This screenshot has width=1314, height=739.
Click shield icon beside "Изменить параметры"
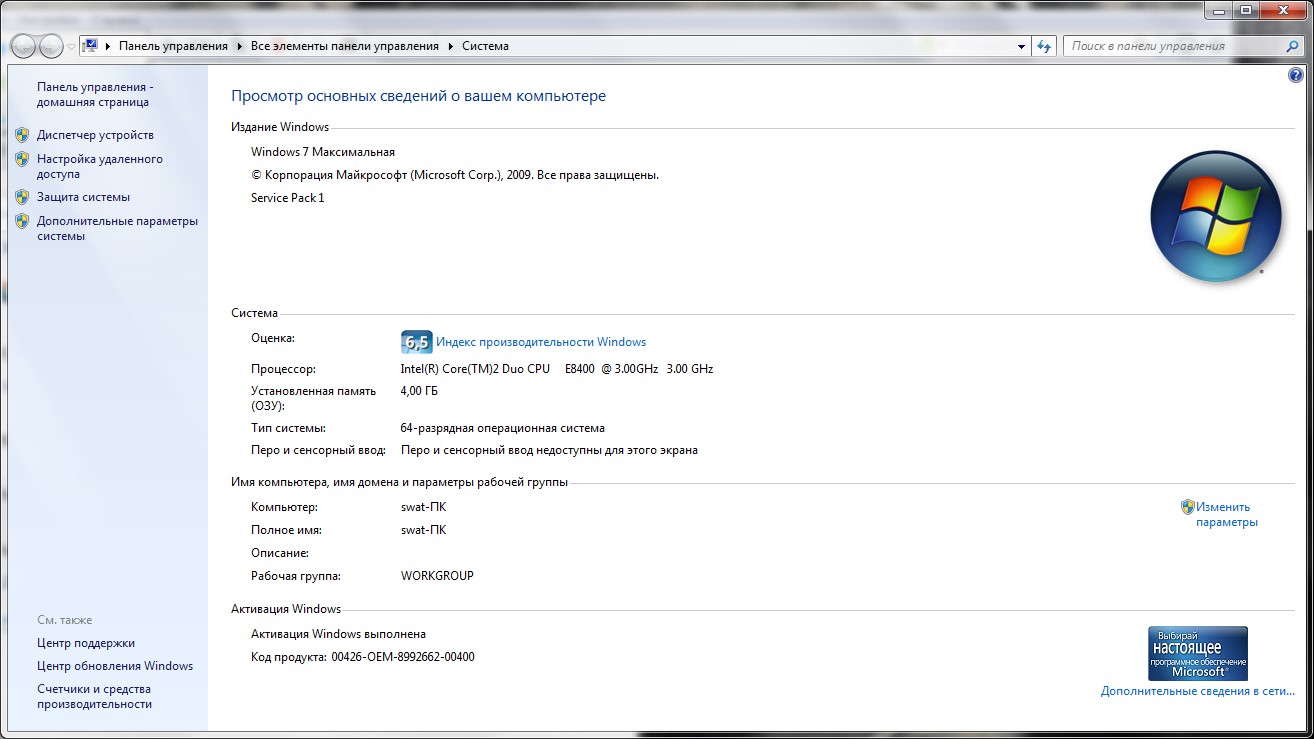click(x=1188, y=507)
